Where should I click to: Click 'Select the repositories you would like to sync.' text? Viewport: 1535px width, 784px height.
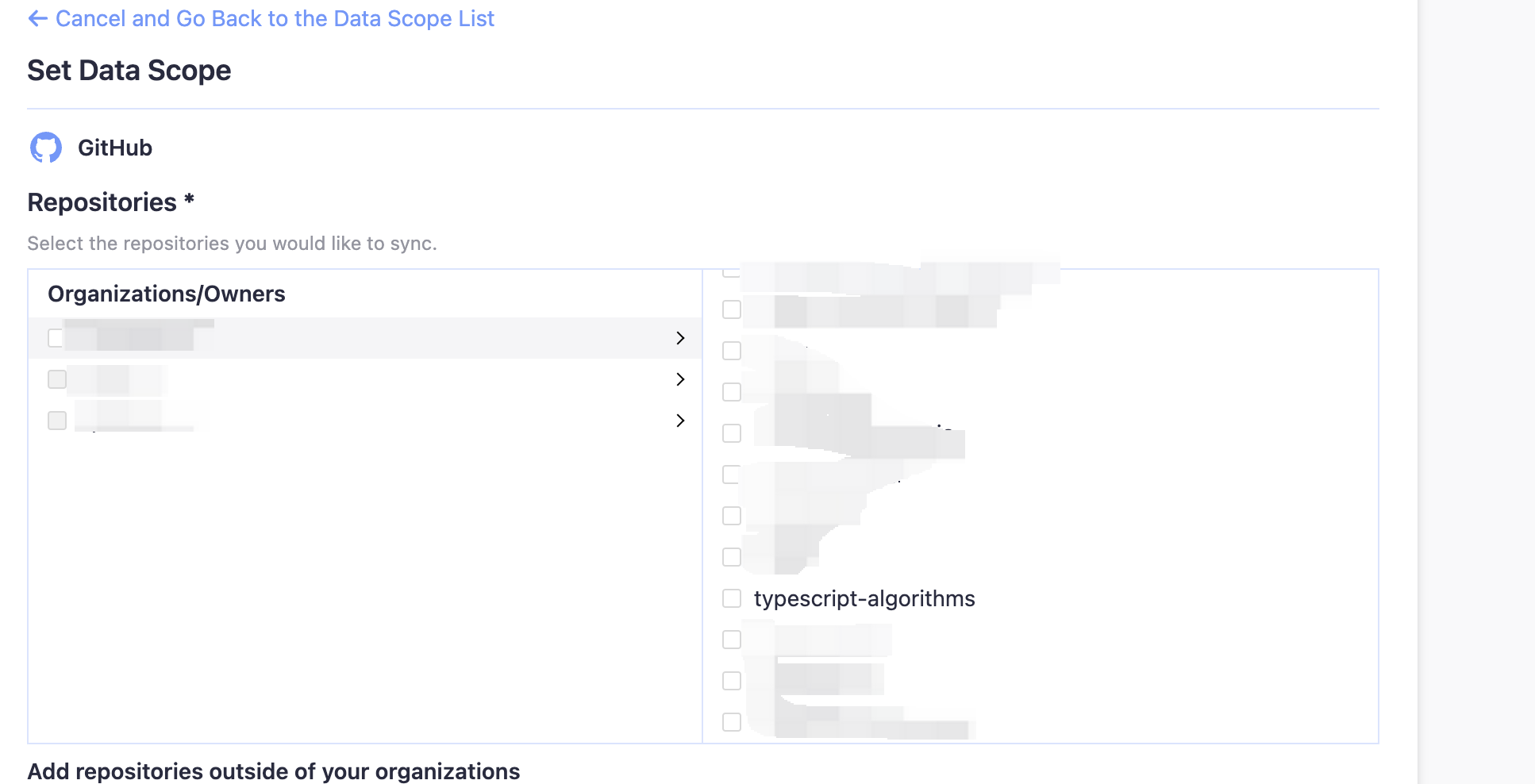coord(233,244)
